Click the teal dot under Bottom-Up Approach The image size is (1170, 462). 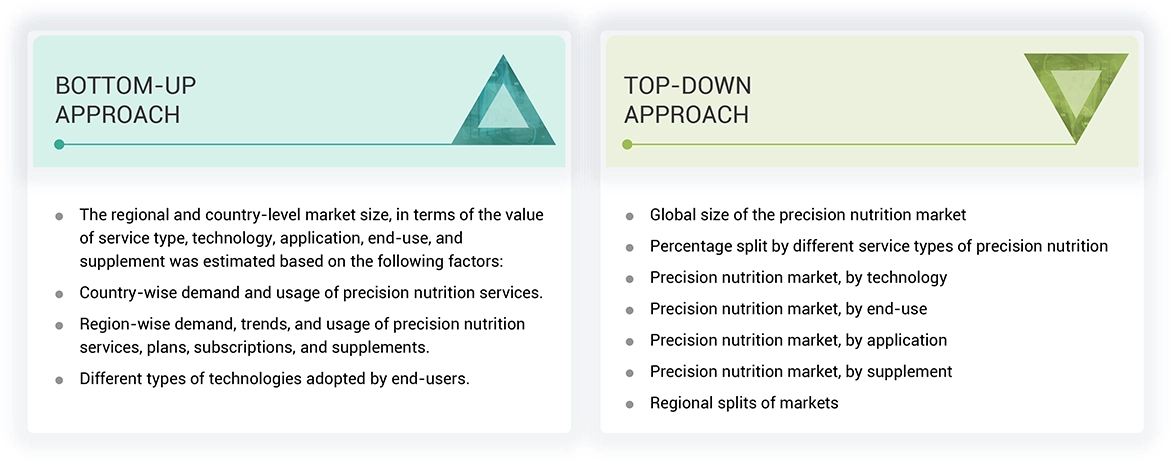pos(59,144)
